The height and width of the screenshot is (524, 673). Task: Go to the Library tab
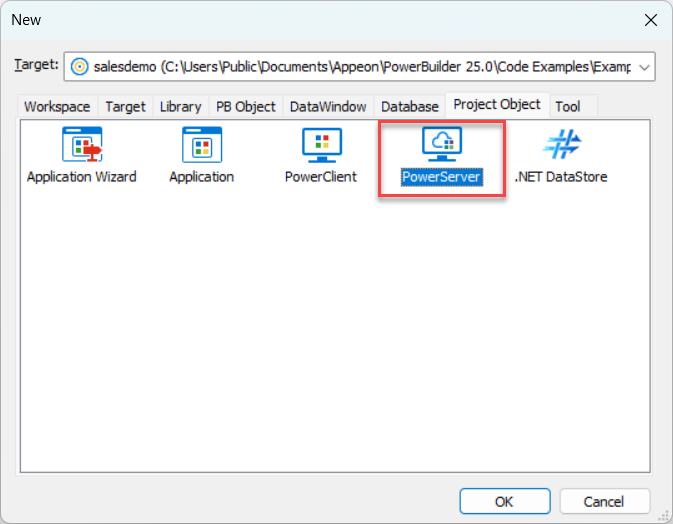point(180,106)
